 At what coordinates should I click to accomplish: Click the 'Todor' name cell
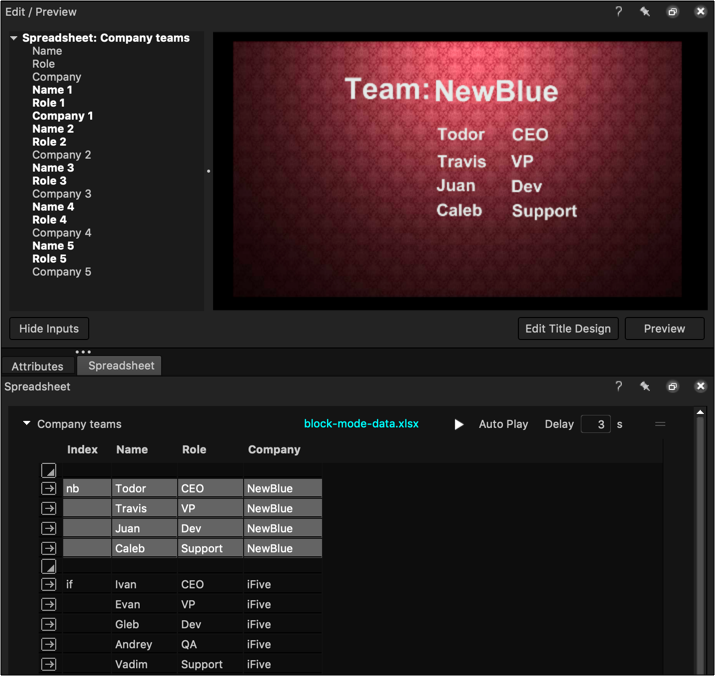tap(144, 488)
